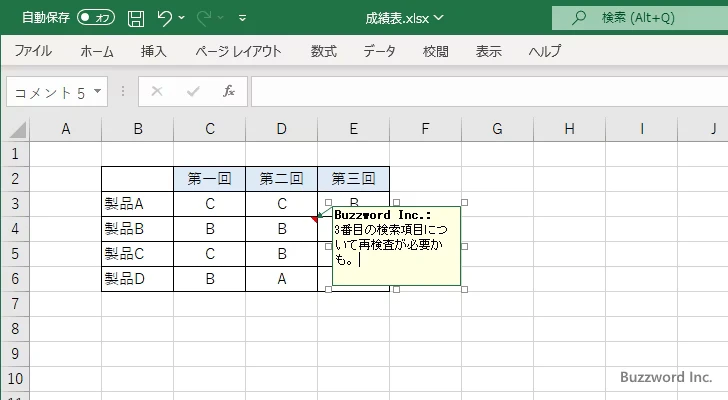Select column B header
Screen dimensions: 728x400
pyautogui.click(x=137, y=129)
